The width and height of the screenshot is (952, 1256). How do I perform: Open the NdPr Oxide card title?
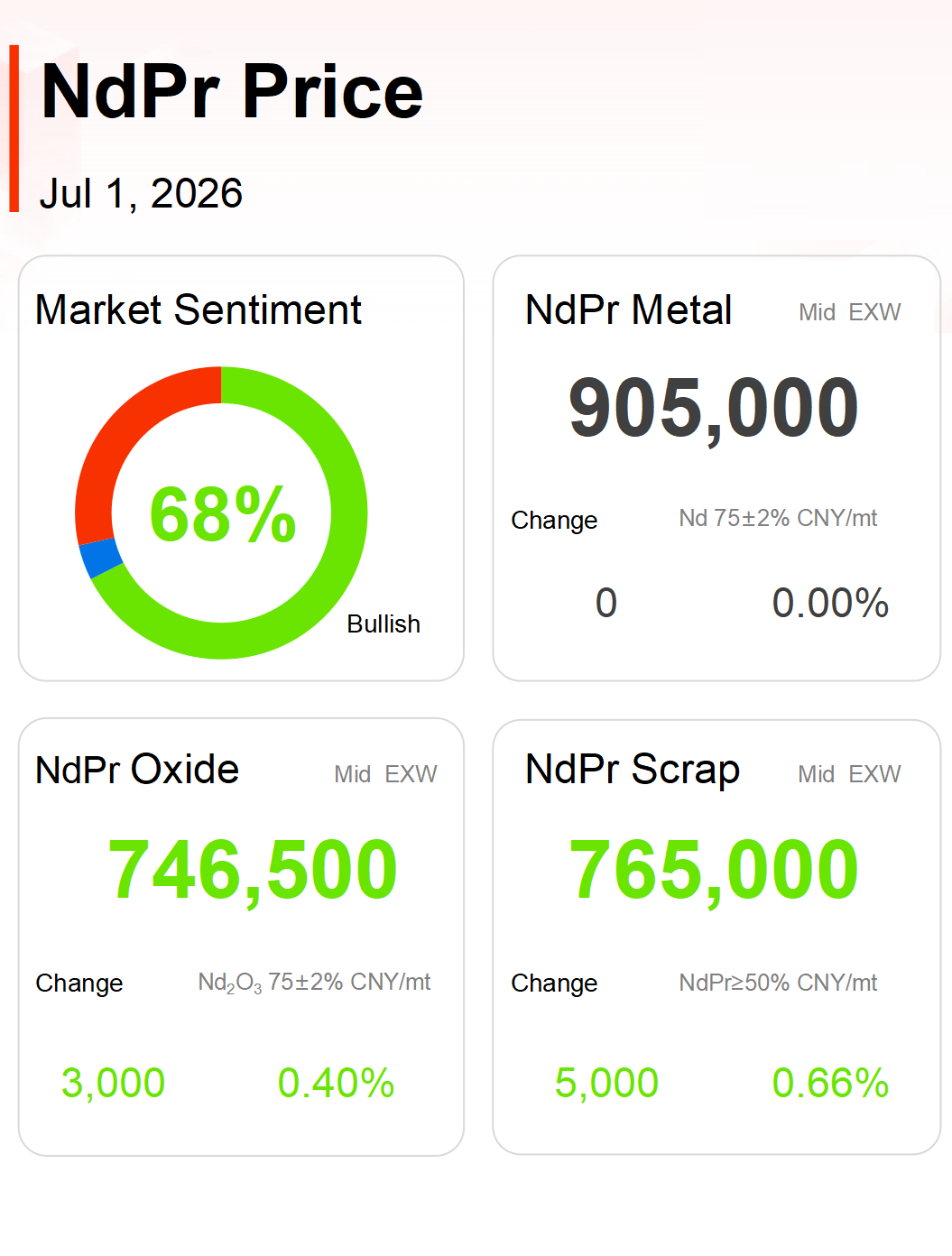coord(137,770)
